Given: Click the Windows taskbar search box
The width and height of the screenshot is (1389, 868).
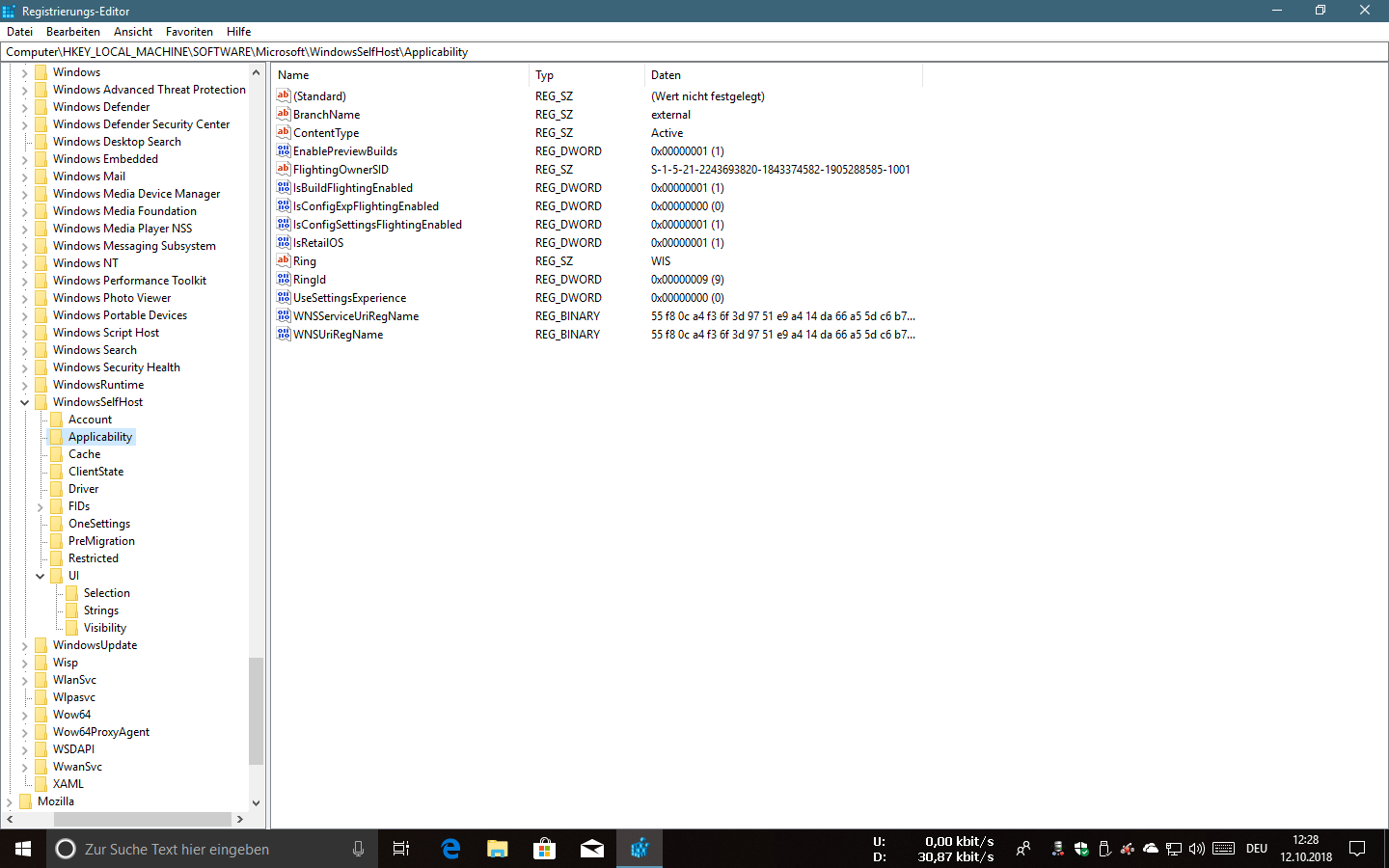Looking at the screenshot, I should point(212,849).
